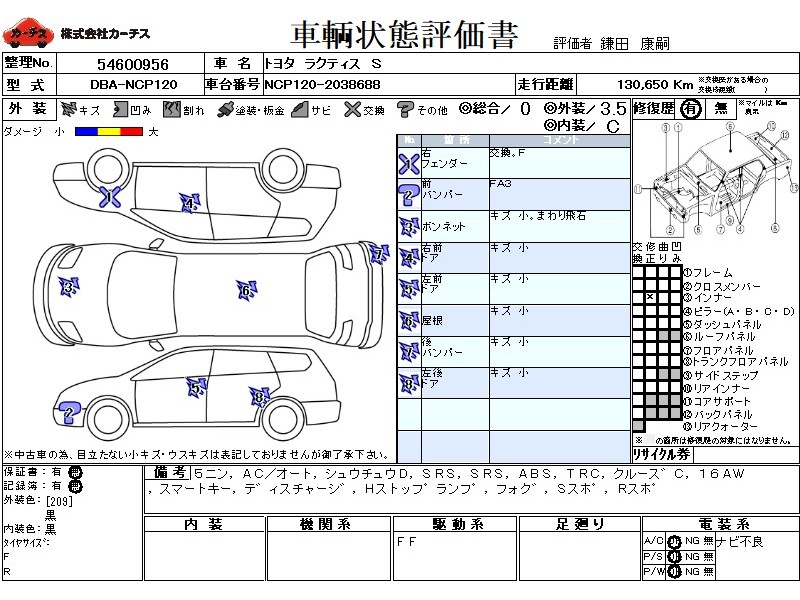Select scratch marker 8 on left rear door
This screenshot has width=800, height=600.
[259, 397]
